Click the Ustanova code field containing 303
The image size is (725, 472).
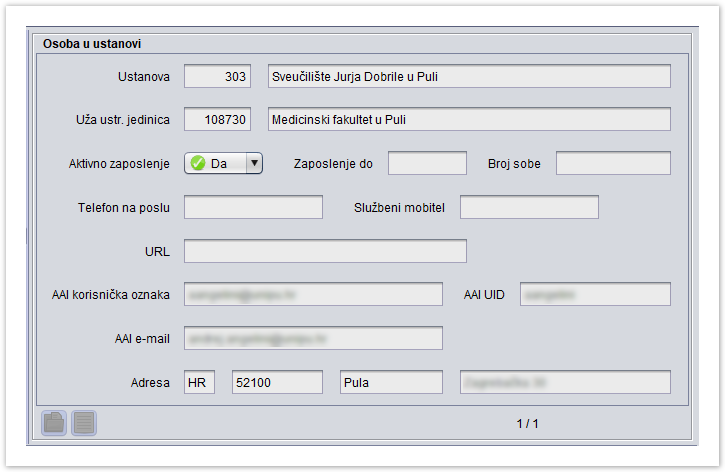tap(217, 77)
